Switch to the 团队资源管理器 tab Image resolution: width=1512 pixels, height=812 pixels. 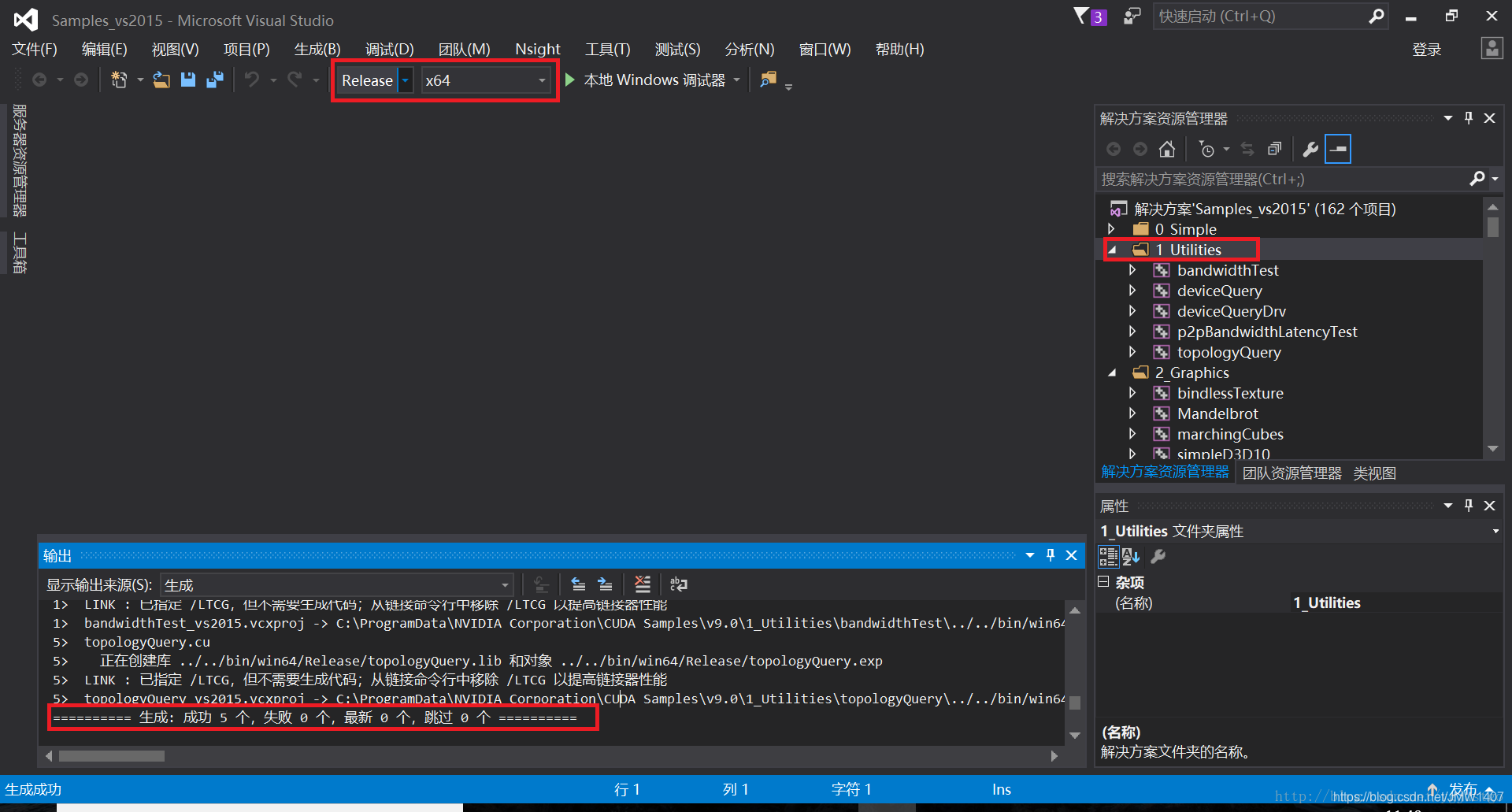tap(1291, 473)
